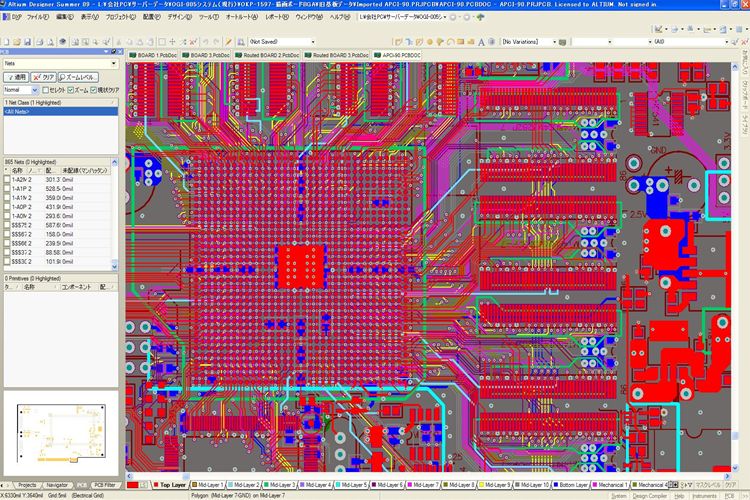The image size is (750, 500).
Task: Open the 編集 menu
Action: click(65, 17)
